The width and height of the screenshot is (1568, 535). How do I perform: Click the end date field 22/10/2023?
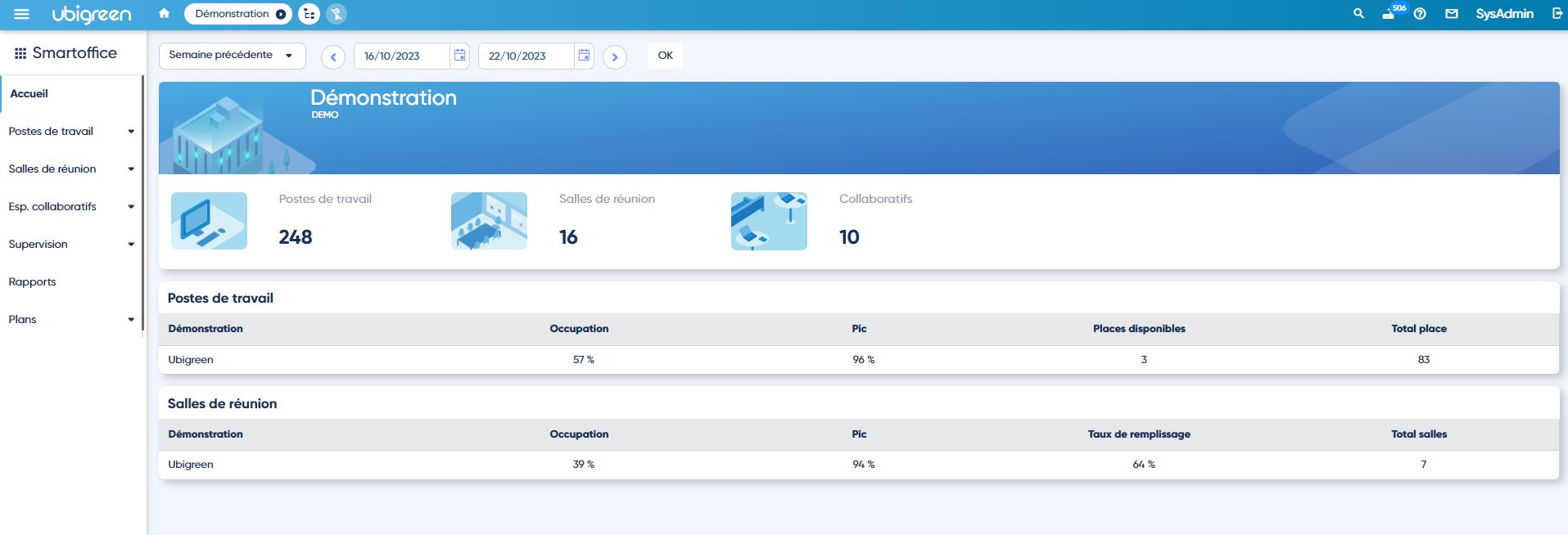click(526, 56)
